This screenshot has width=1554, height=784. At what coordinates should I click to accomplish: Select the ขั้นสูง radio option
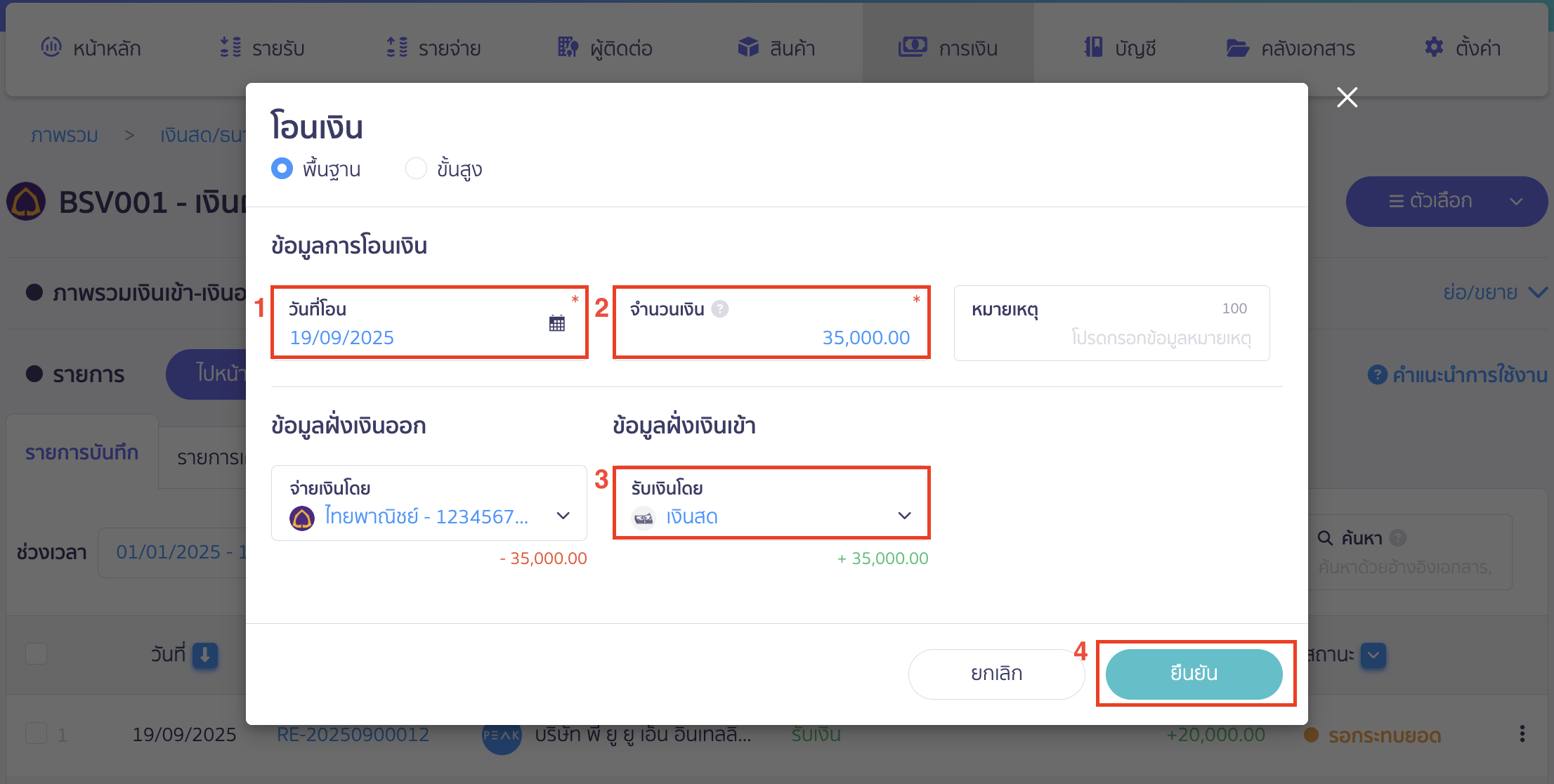pos(416,169)
